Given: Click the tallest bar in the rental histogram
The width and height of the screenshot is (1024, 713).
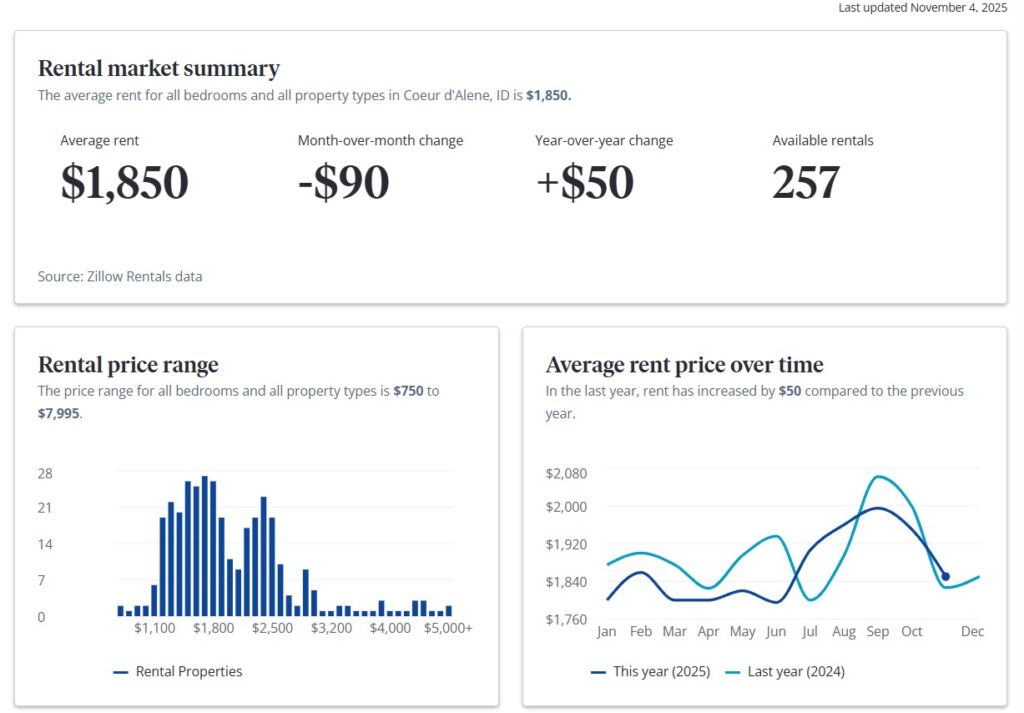Looking at the screenshot, I should 204,546.
